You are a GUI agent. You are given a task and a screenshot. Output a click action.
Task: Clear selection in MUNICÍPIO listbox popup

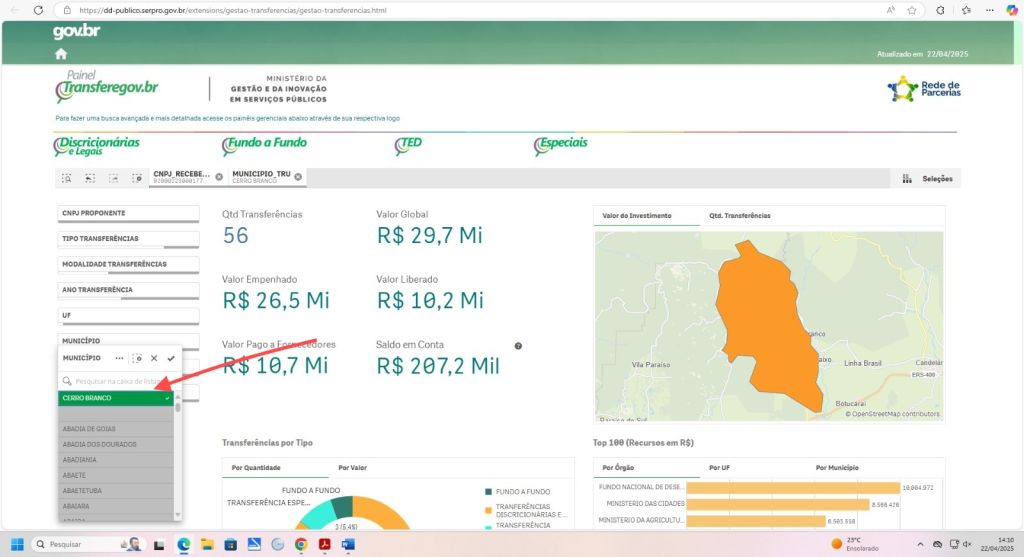[x=137, y=358]
